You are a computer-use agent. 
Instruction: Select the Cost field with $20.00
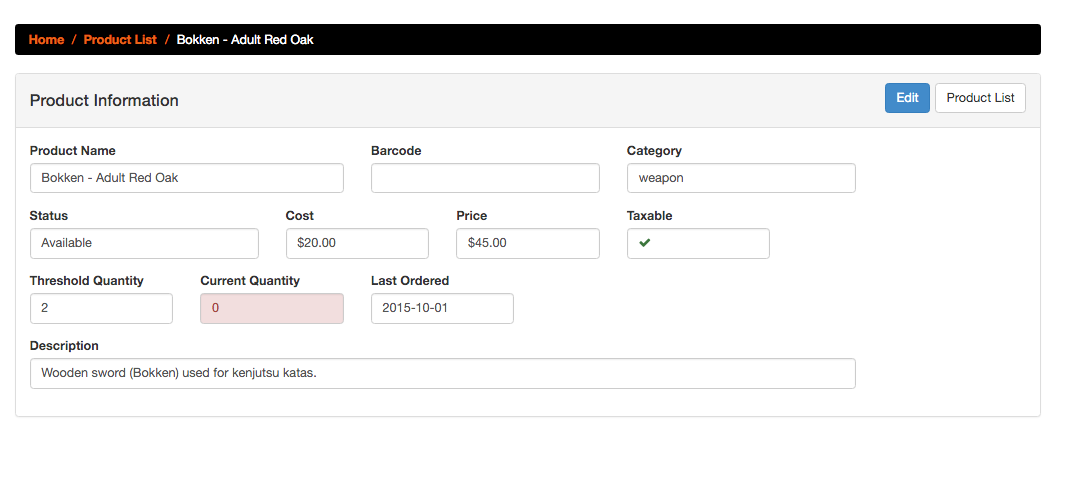tap(357, 243)
